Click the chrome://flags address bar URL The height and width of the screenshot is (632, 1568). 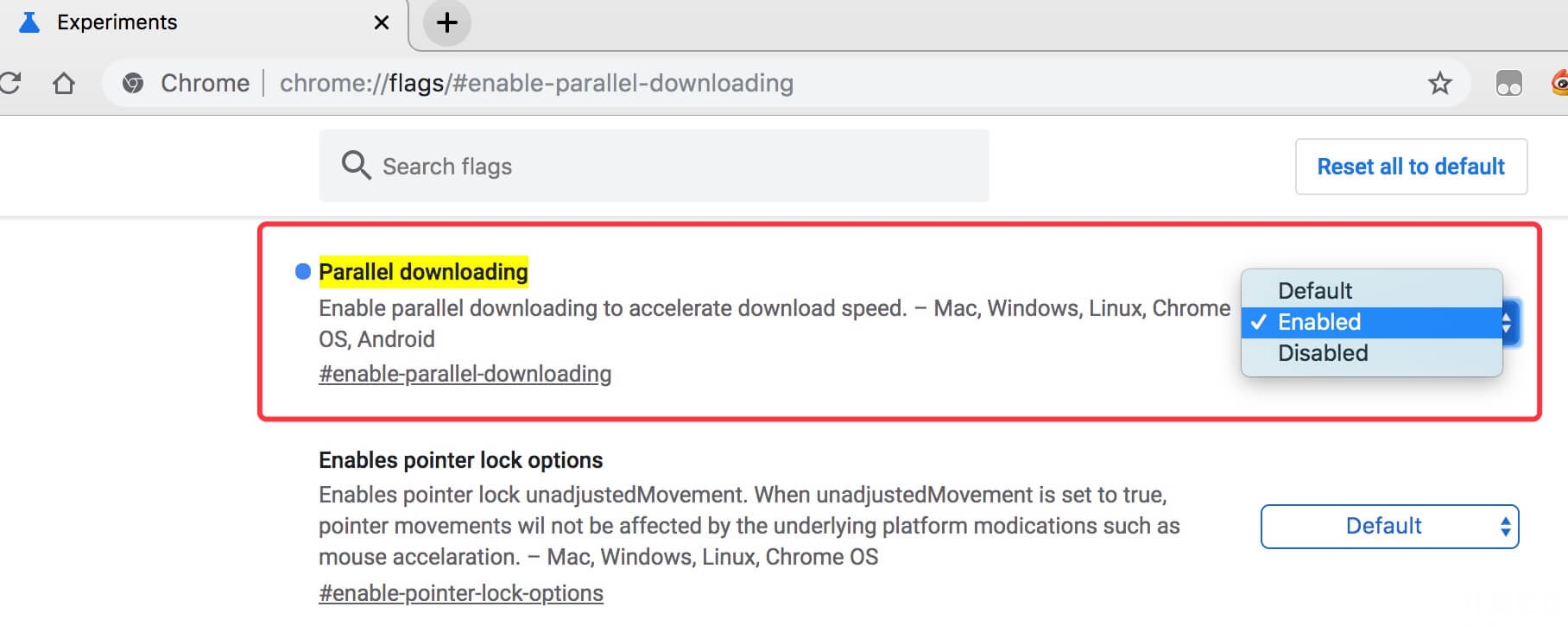pos(535,84)
